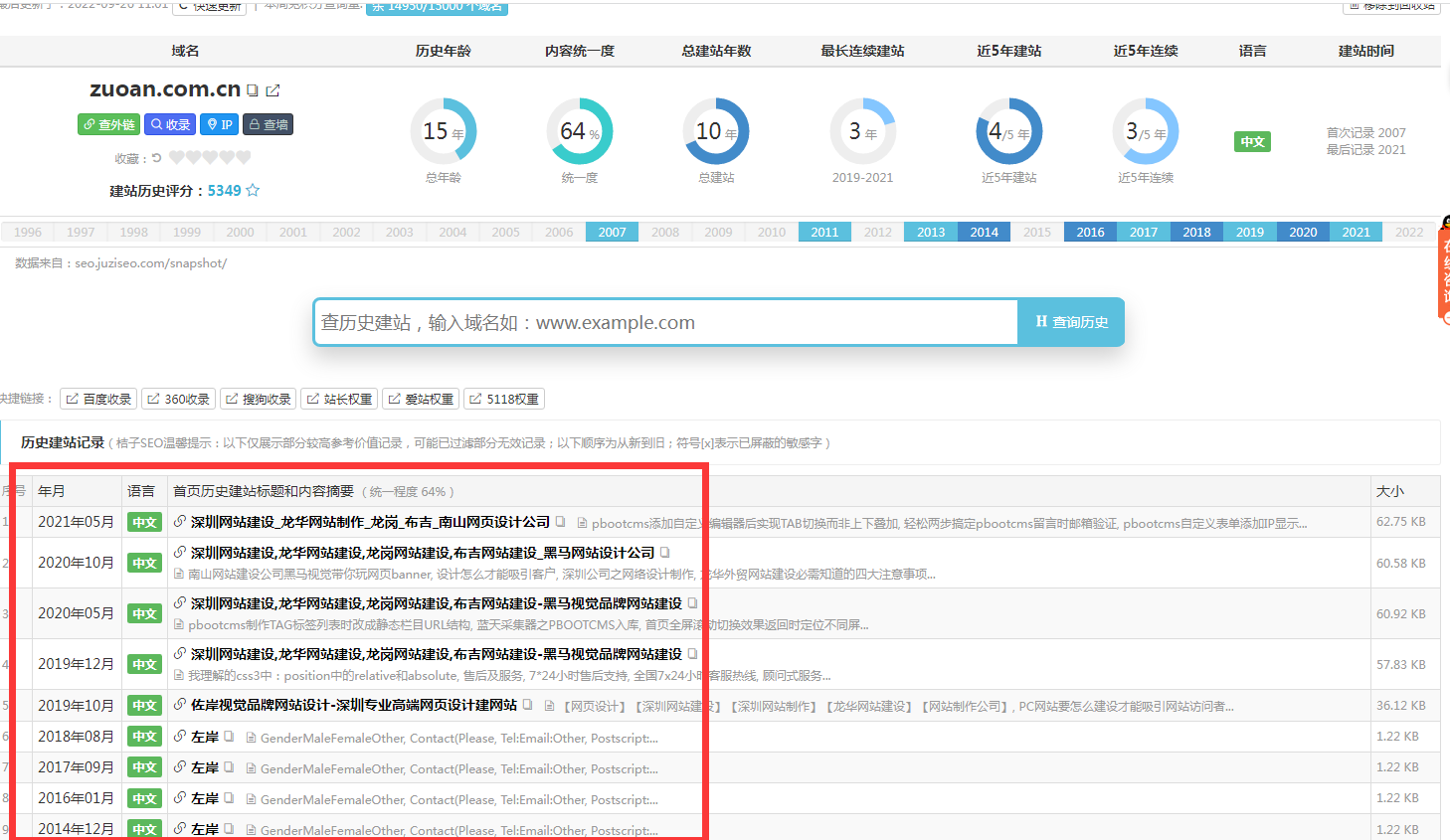Copy the 2020年10月 record title
The width and height of the screenshot is (1450, 840).
click(x=665, y=552)
